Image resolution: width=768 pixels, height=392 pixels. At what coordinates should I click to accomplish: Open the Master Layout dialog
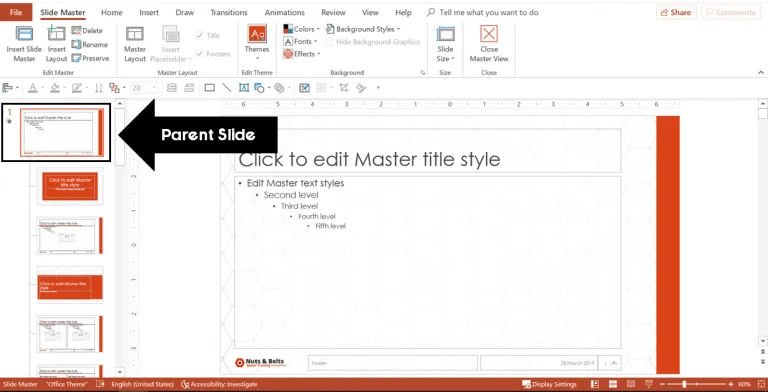135,44
